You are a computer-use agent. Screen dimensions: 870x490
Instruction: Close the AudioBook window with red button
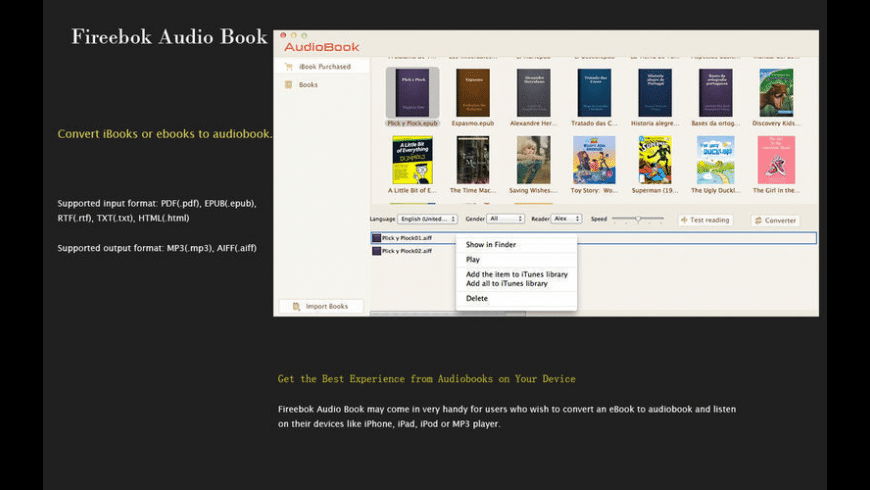pyautogui.click(x=283, y=35)
